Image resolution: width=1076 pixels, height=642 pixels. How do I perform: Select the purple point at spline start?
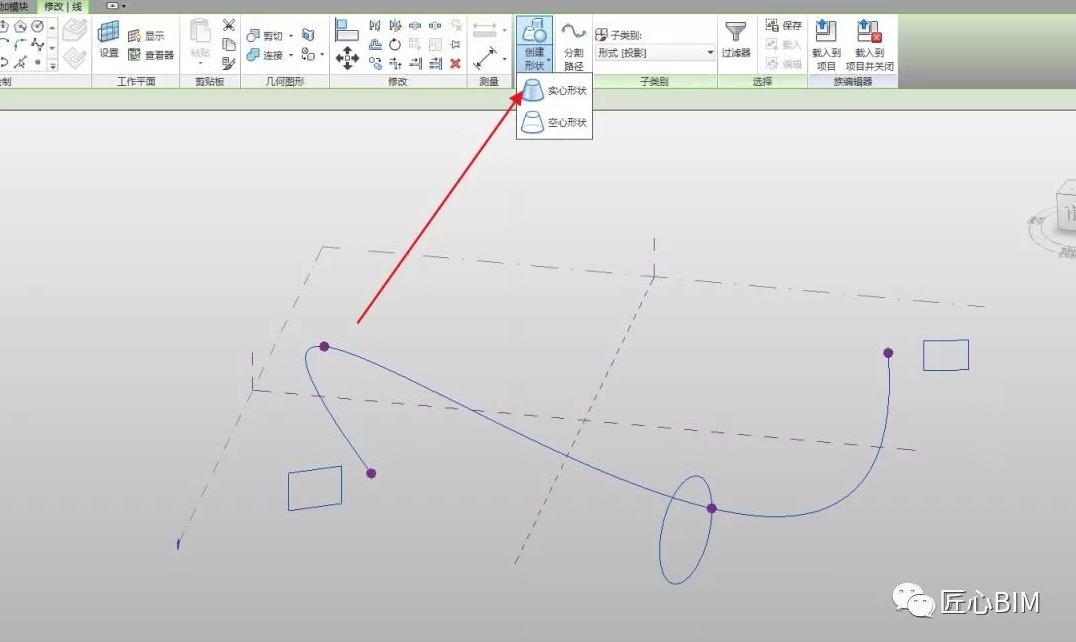(371, 473)
